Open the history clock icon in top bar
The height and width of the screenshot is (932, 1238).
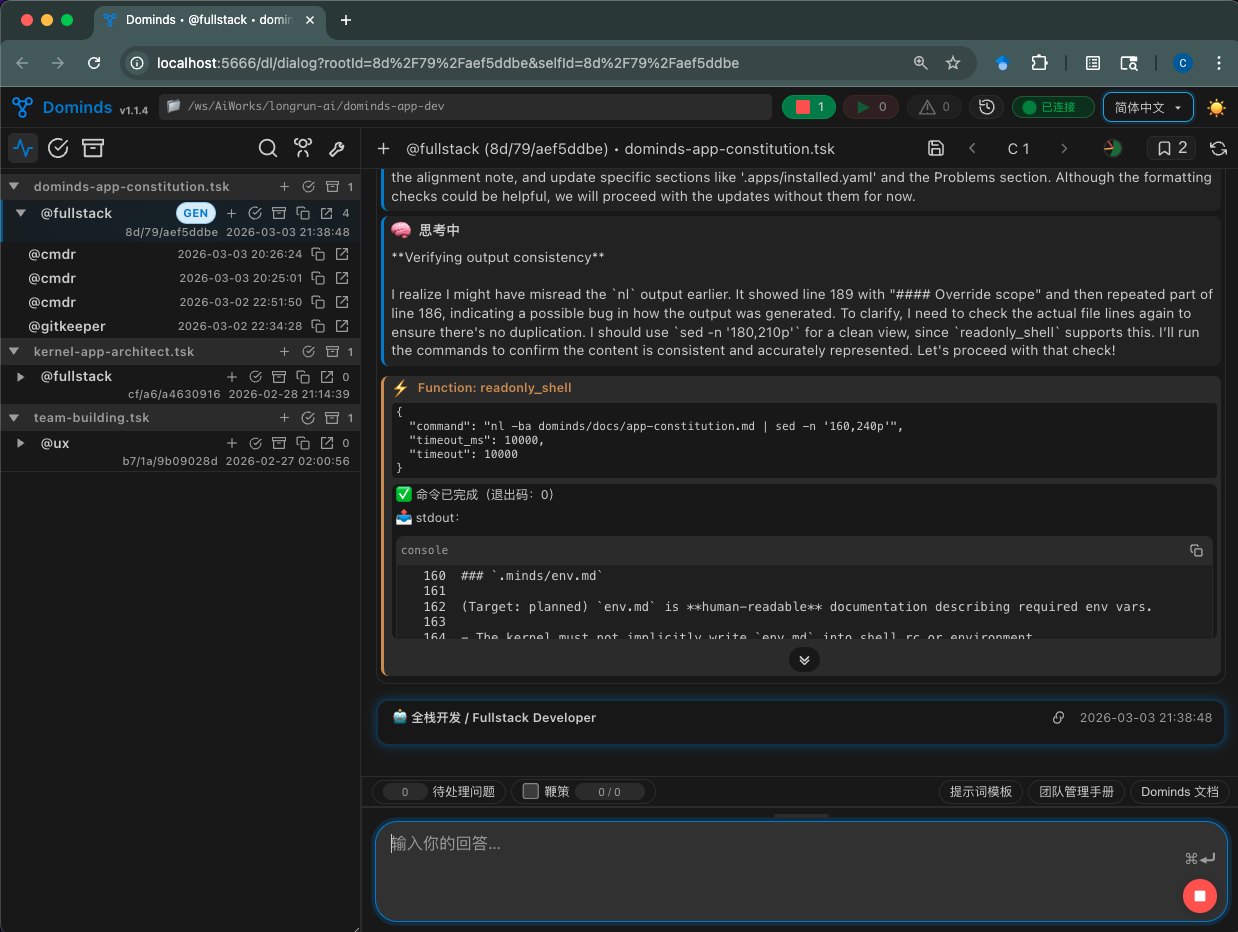[x=987, y=107]
